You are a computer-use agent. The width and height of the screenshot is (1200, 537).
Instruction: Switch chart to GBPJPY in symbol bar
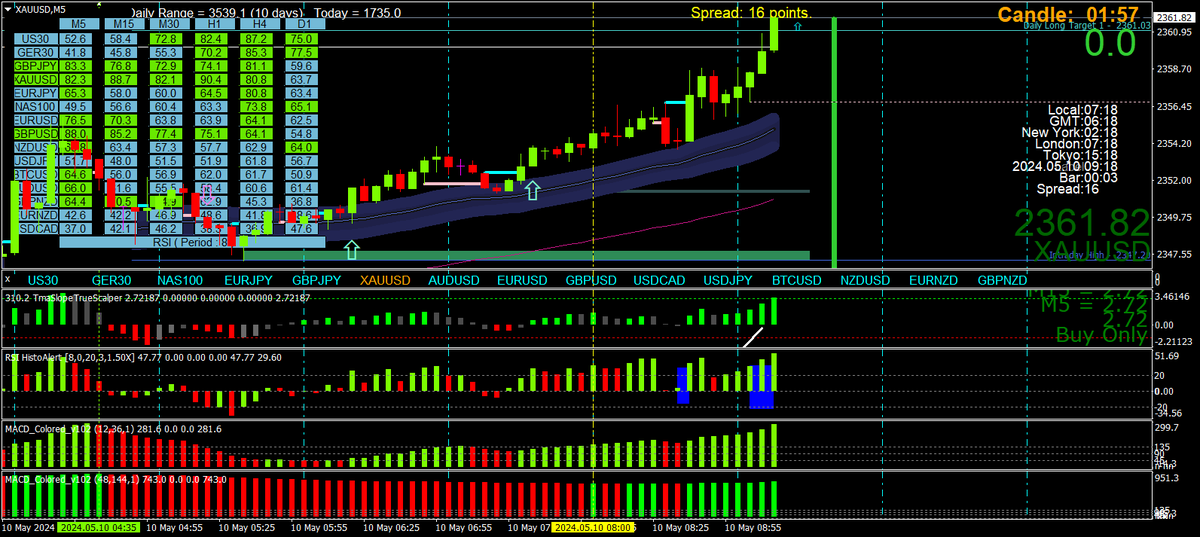317,281
